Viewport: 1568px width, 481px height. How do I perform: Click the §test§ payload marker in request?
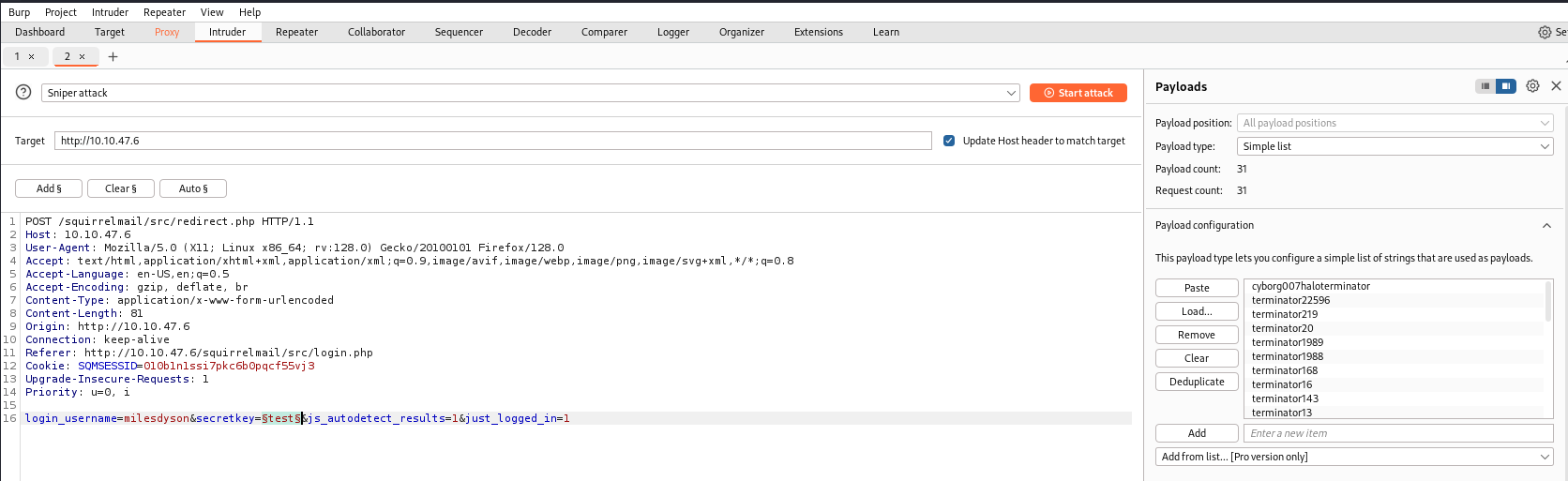point(281,418)
